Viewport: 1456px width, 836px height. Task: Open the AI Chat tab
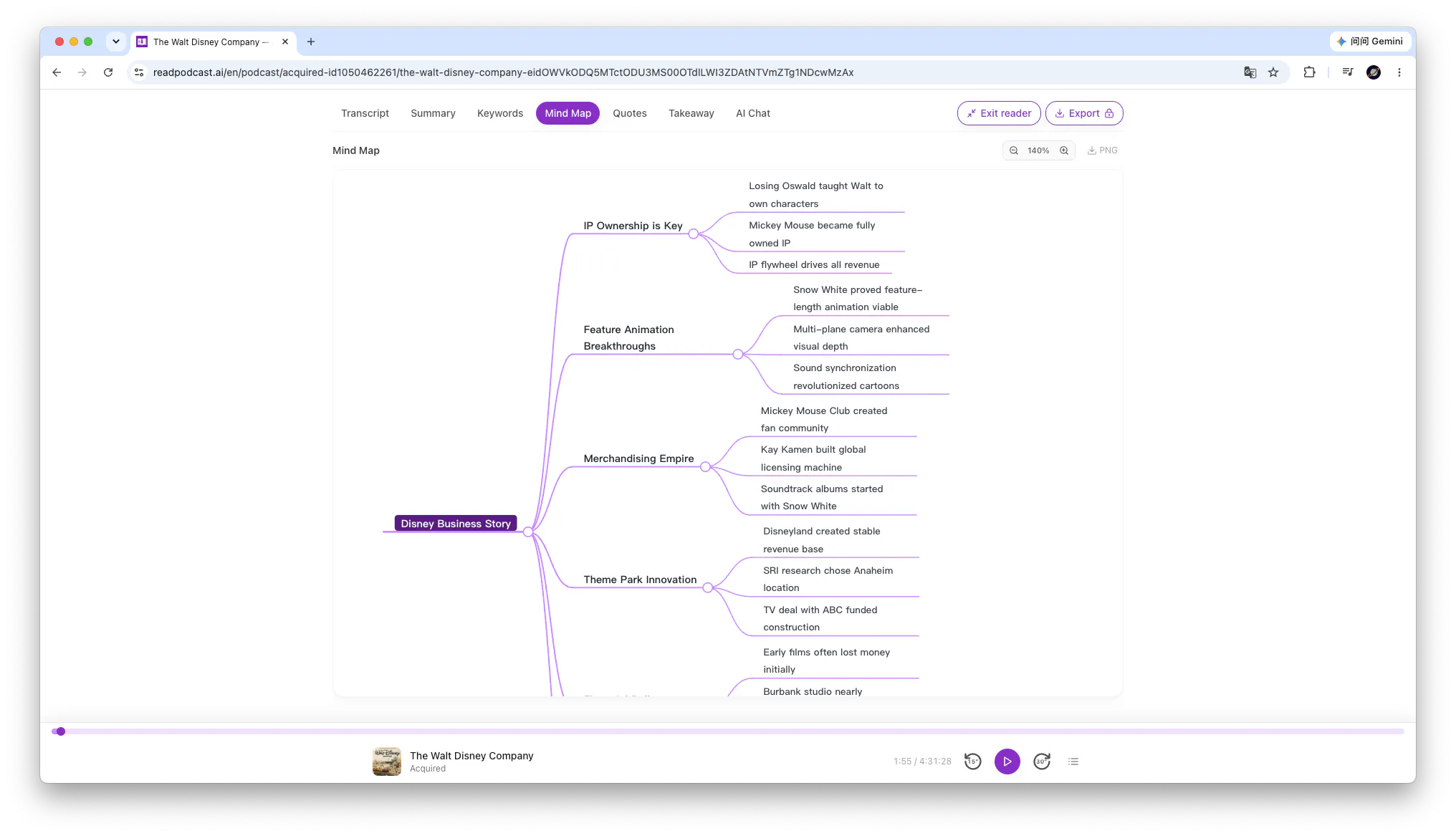(x=753, y=113)
